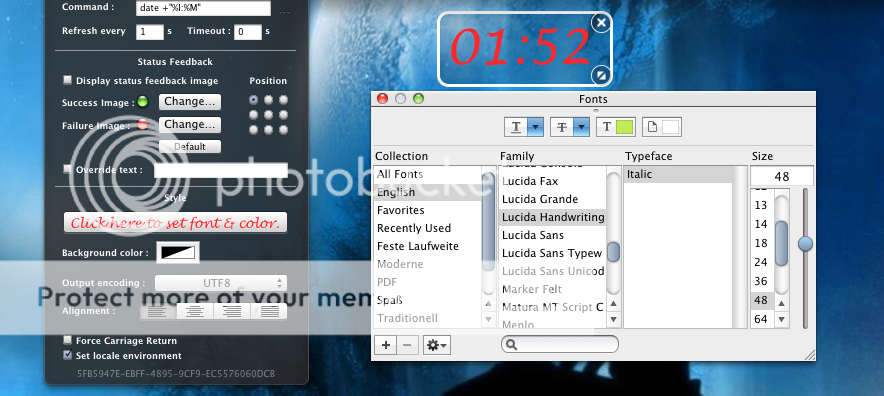Click the Refresh every seconds field
884x396 pixels.
149,32
